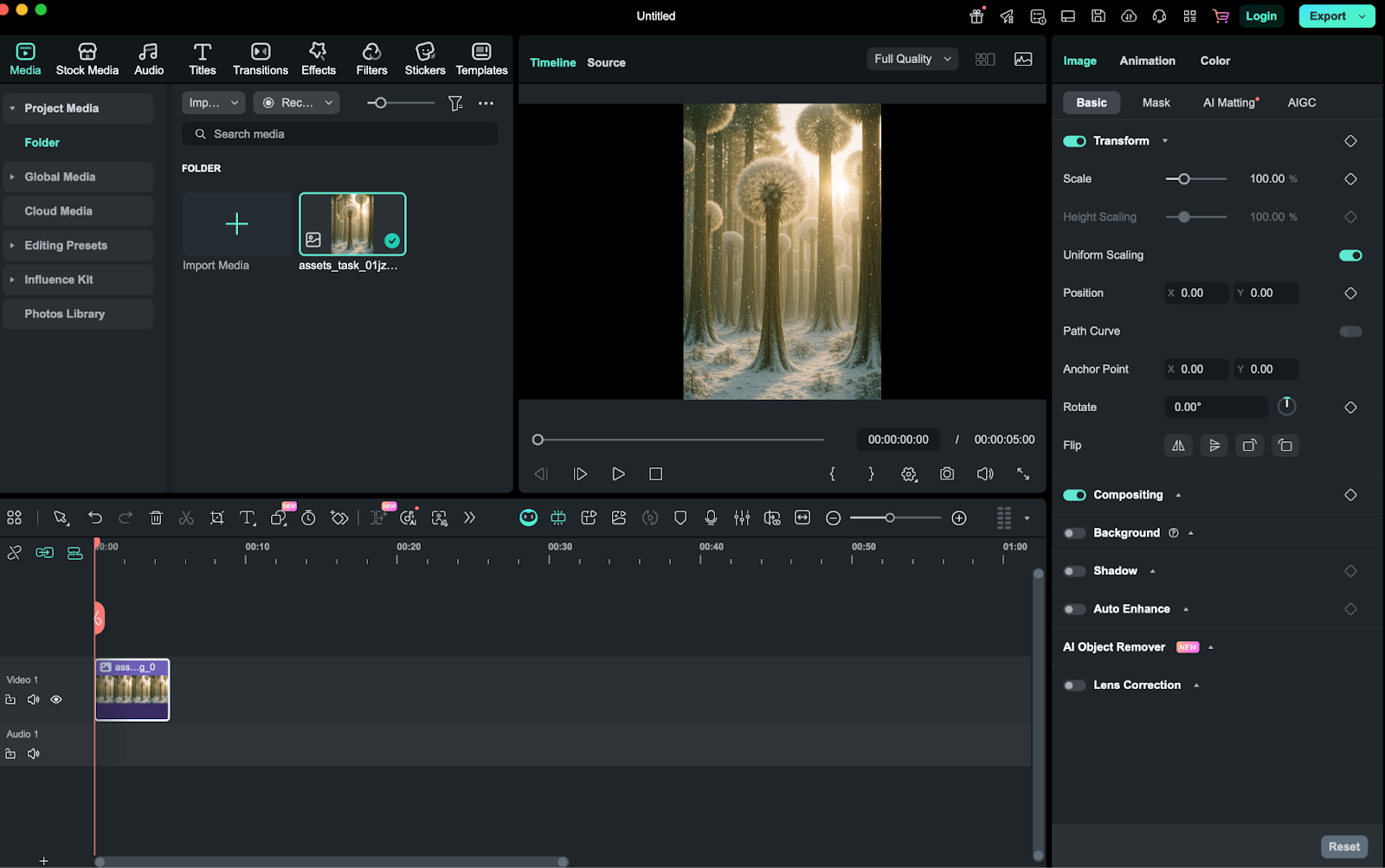
Task: Open the AI Matting tab
Action: [1229, 102]
